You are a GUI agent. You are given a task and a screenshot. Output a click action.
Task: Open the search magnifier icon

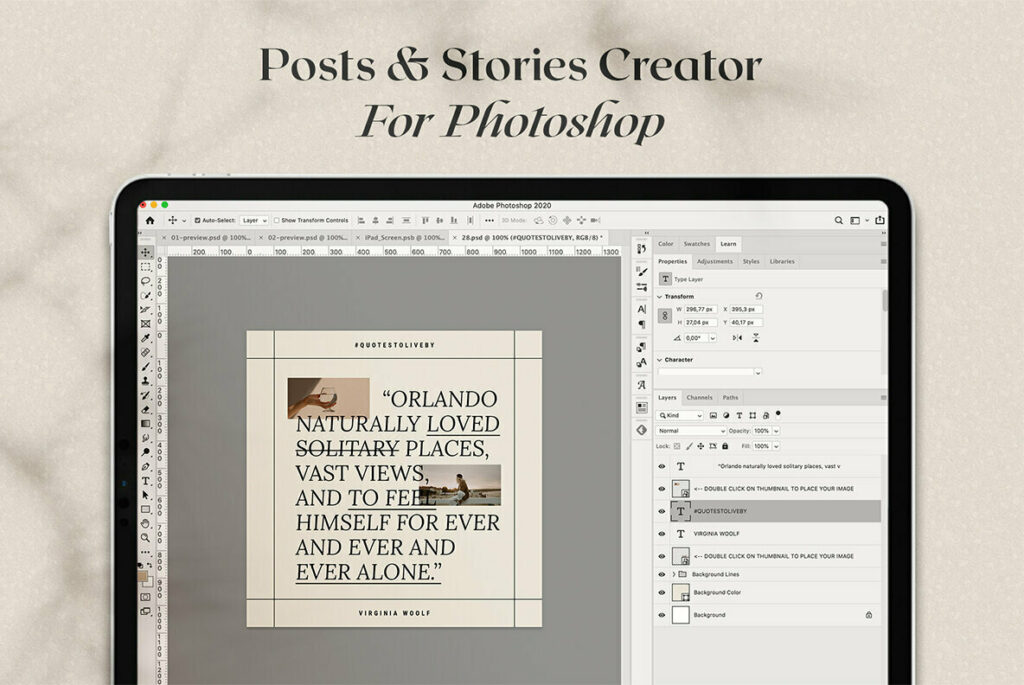[839, 220]
